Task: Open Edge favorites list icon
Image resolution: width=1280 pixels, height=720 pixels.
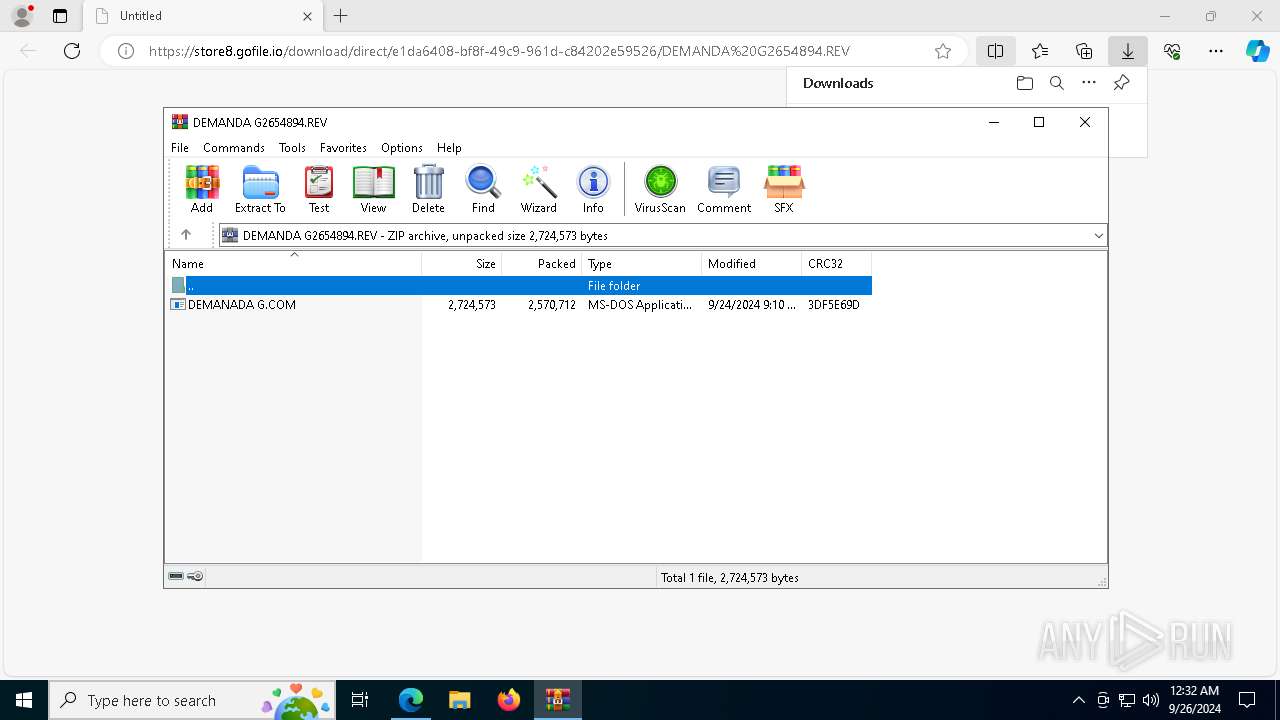Action: click(1040, 51)
